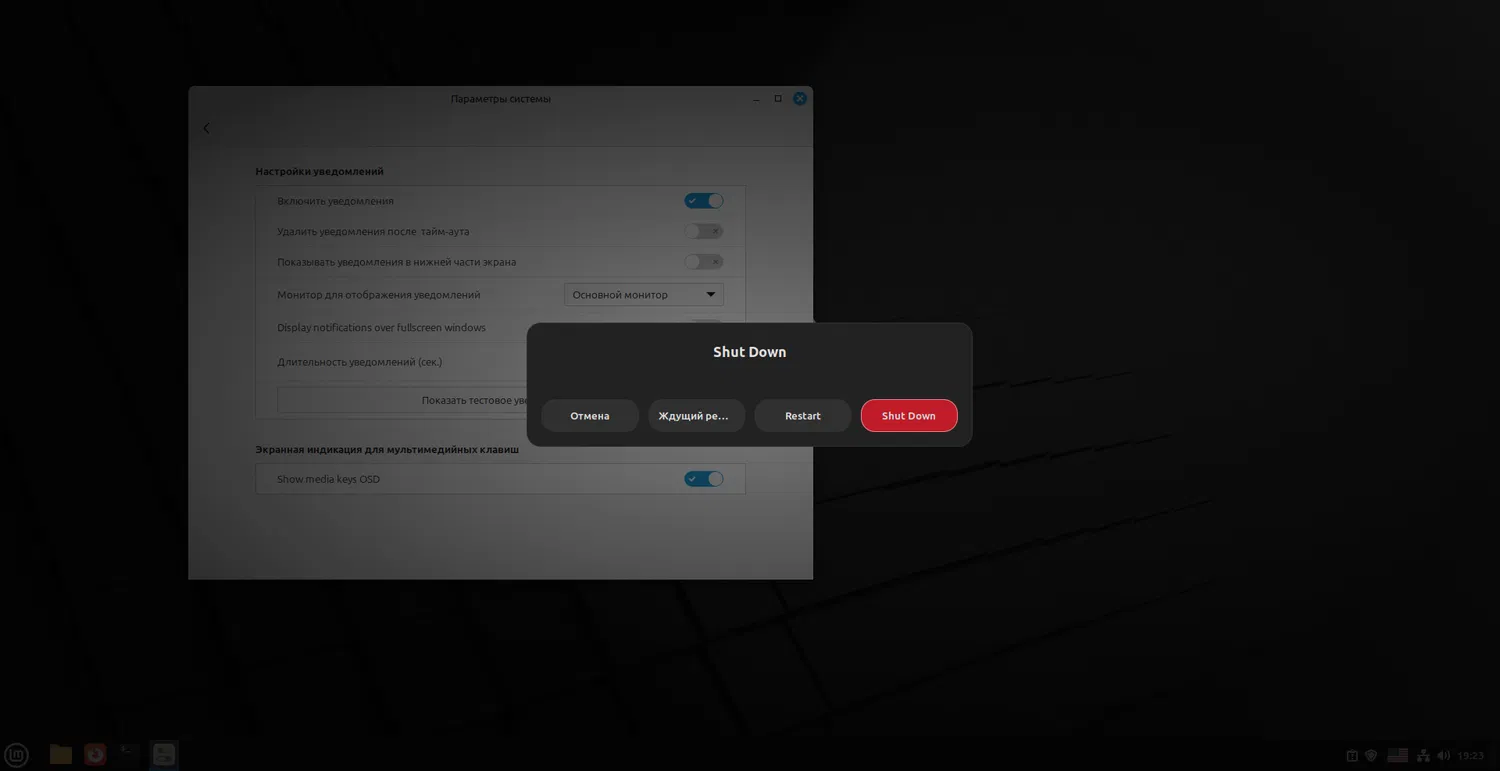Click the US flag keyboard layout indicator

[x=1398, y=756]
